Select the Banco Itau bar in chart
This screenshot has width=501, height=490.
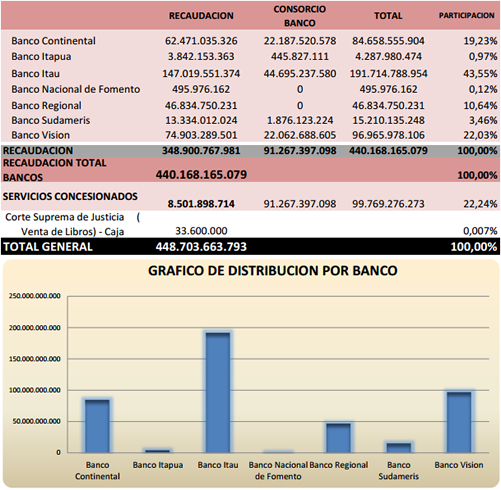click(x=218, y=393)
